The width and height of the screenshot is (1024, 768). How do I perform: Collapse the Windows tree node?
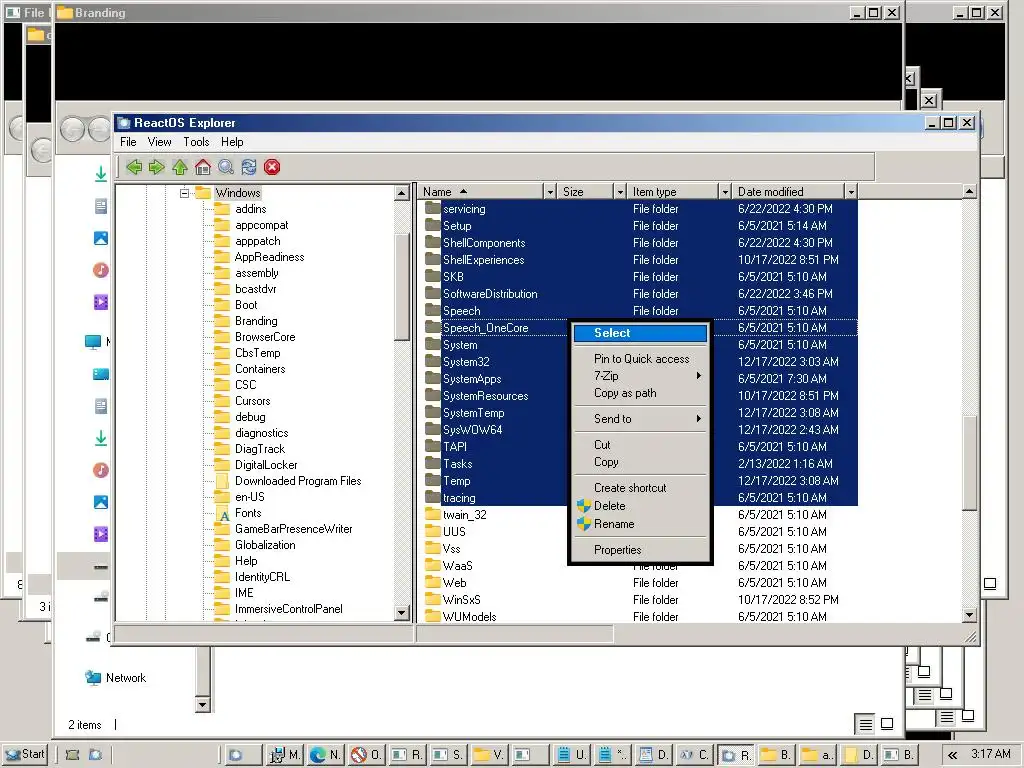184,193
